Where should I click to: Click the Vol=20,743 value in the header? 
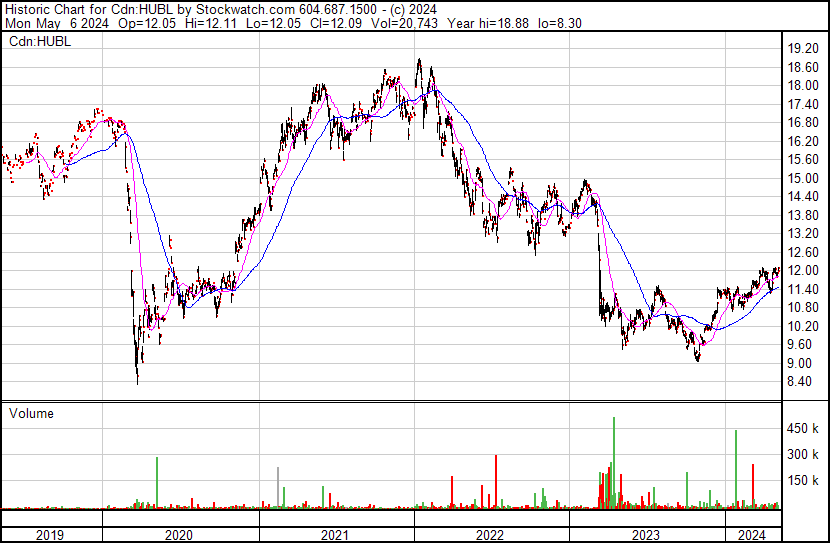[404, 23]
